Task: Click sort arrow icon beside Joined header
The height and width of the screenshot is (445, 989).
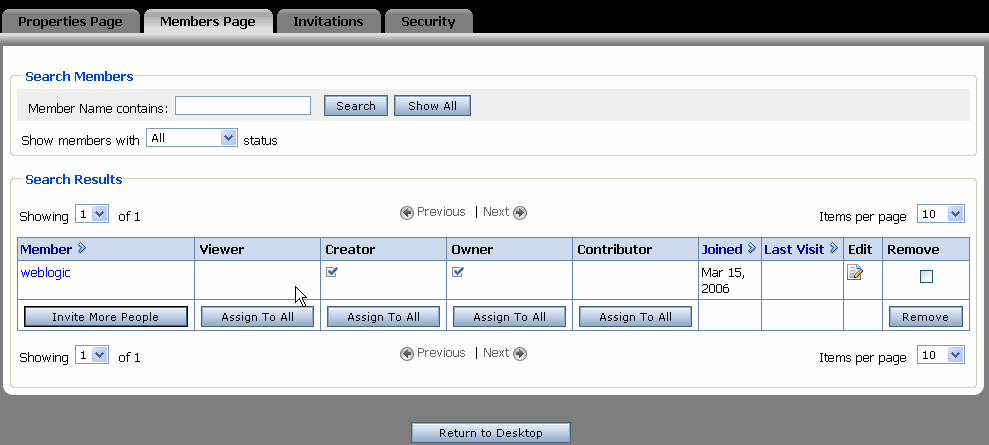Action: pyautogui.click(x=751, y=248)
